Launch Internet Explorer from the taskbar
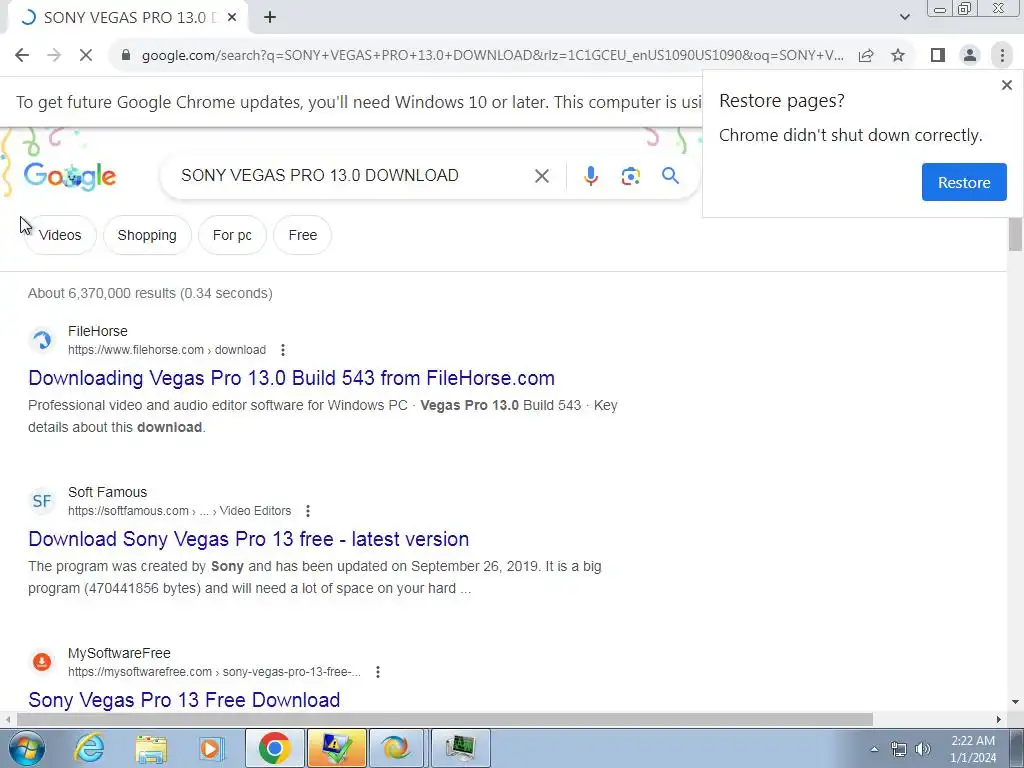1024x768 pixels. coord(89,748)
